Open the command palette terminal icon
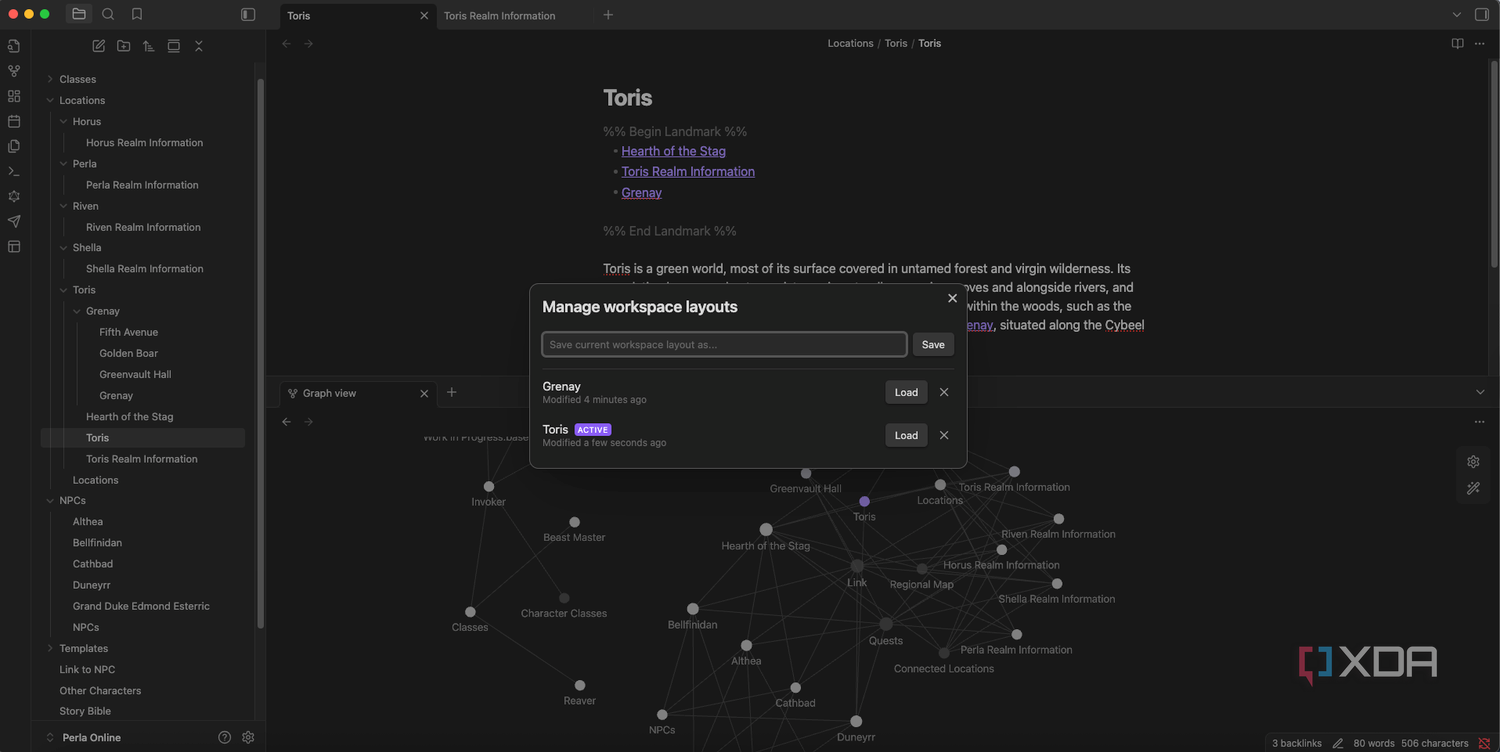 pos(14,171)
